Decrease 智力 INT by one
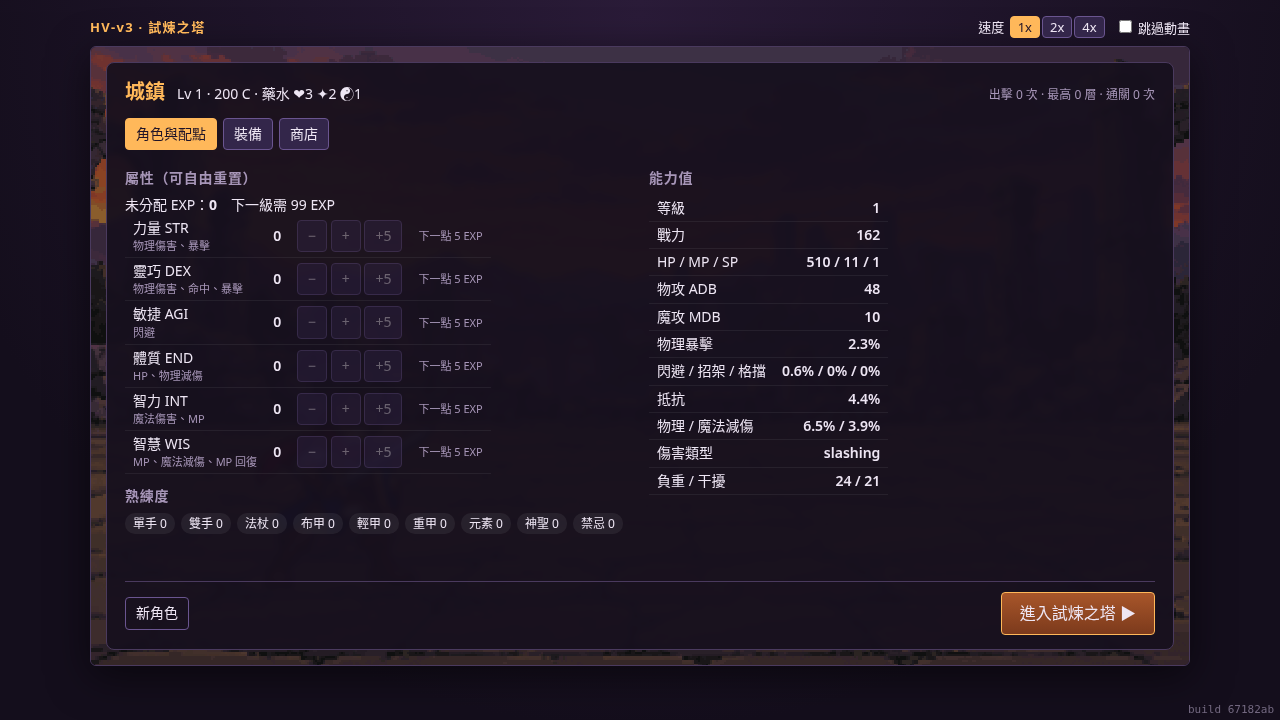 click(312, 409)
